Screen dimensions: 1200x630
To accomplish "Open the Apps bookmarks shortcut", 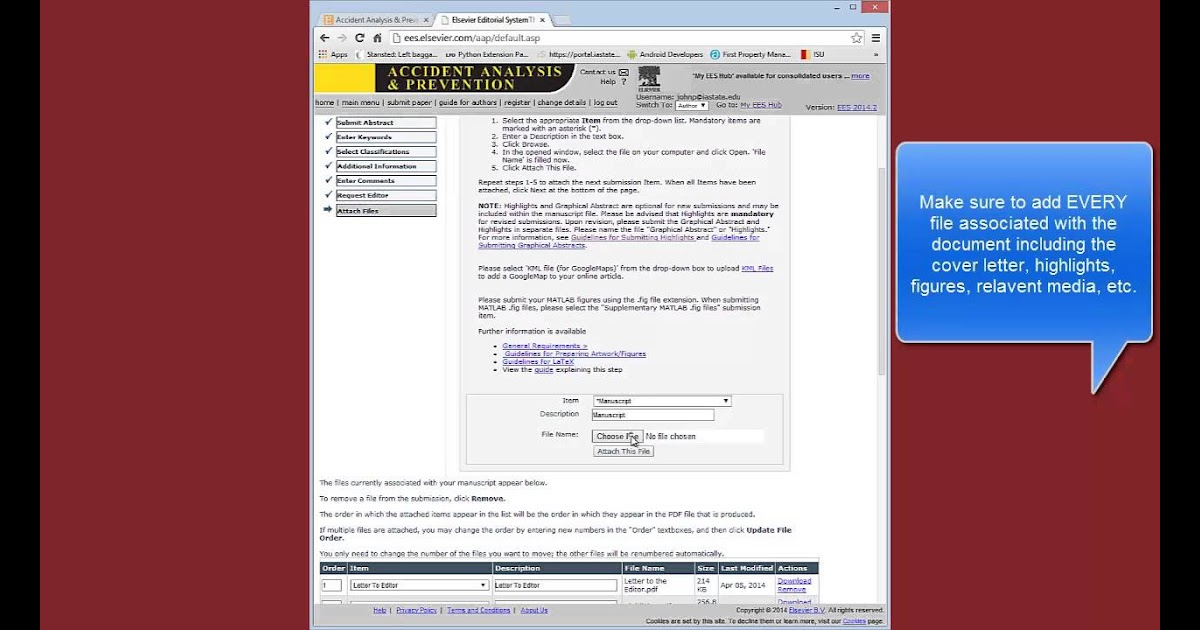I will click(x=333, y=54).
